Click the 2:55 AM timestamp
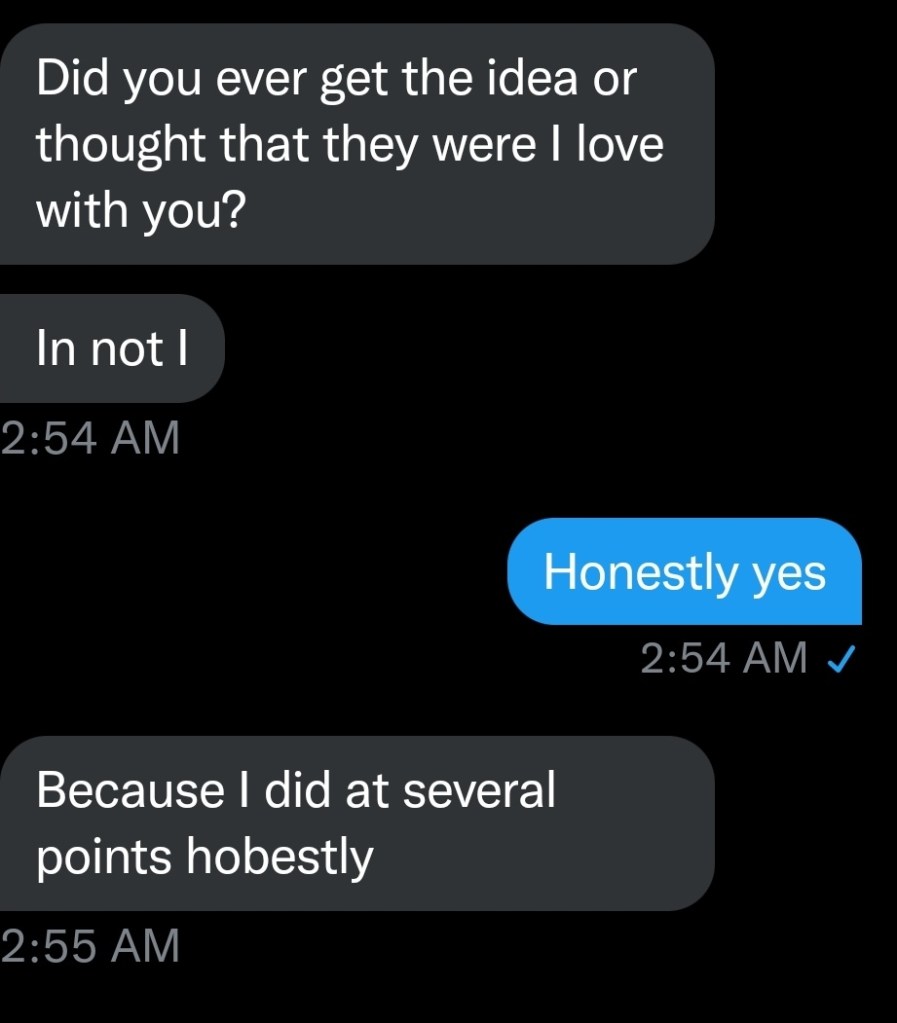 pyautogui.click(x=90, y=946)
